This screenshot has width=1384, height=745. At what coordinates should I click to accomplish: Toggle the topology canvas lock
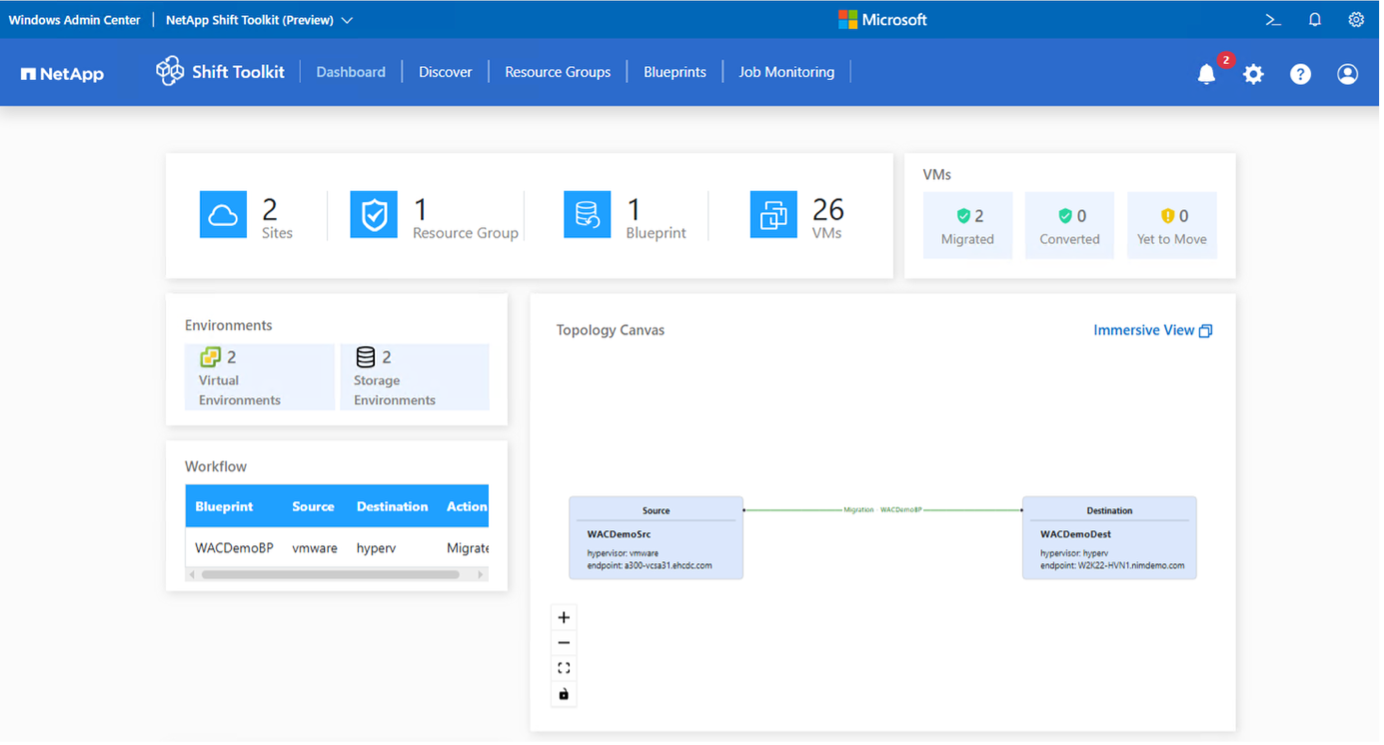[566, 696]
